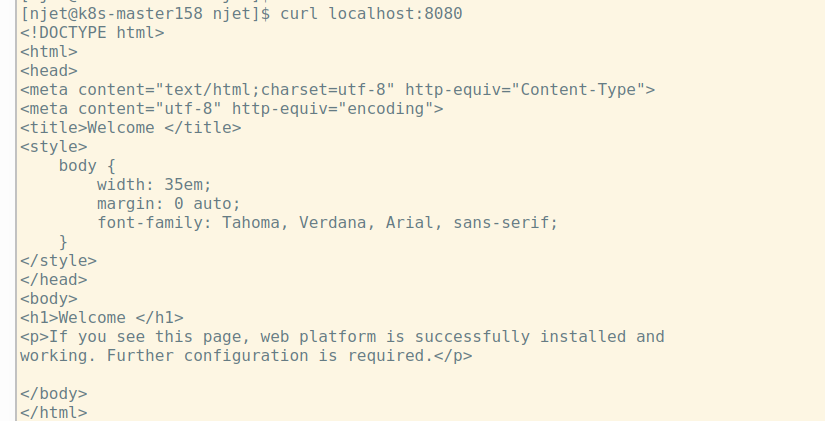Click the 'If you see this page' paragraph line

coord(342,336)
